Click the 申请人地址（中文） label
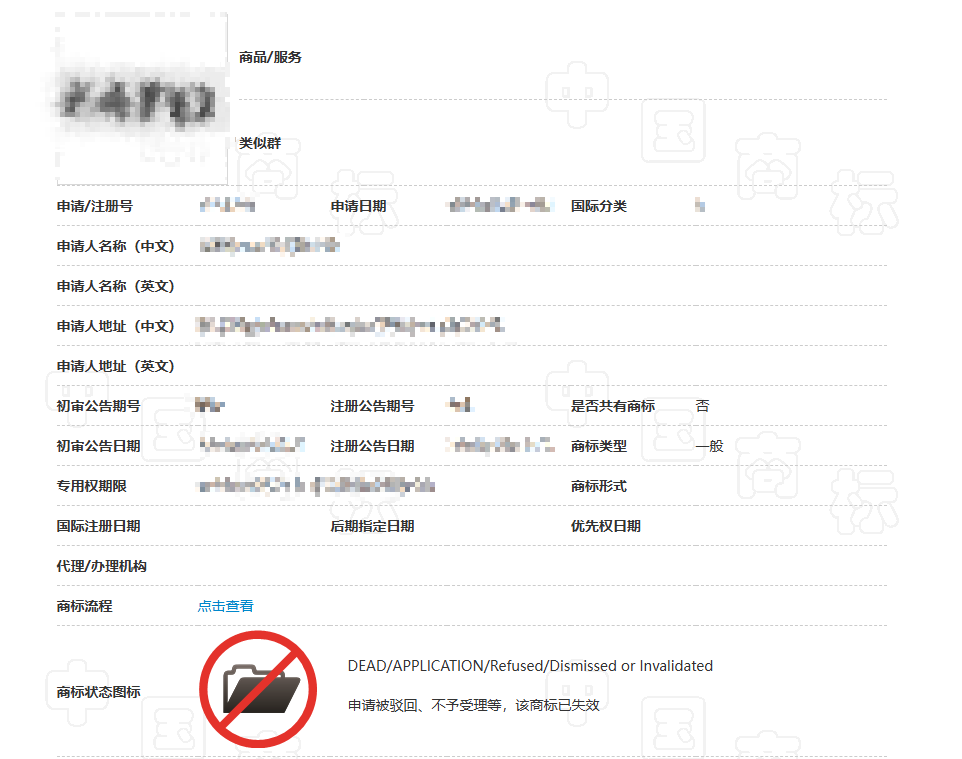 point(116,326)
